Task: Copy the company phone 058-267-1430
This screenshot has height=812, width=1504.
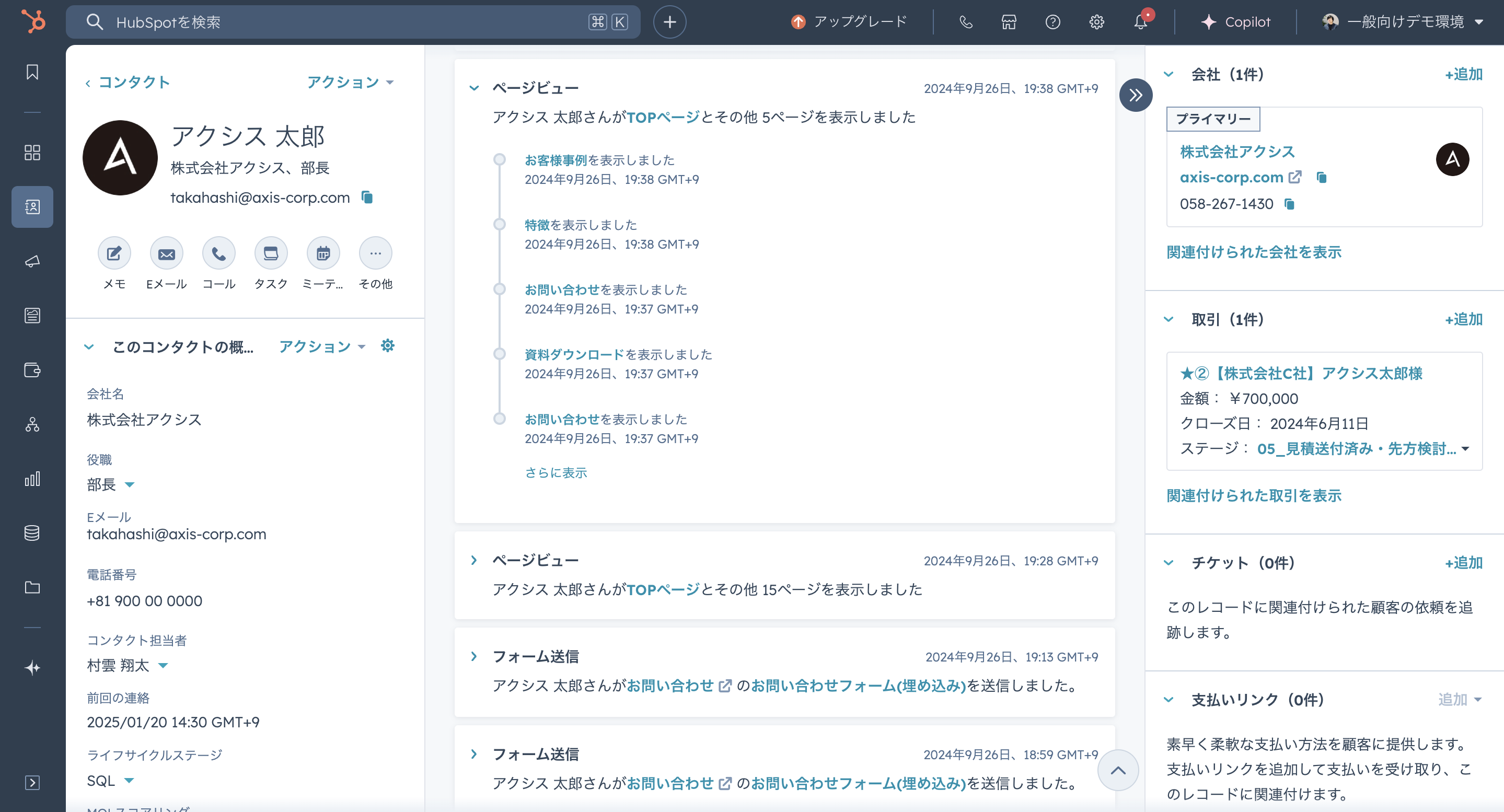Action: (1290, 204)
